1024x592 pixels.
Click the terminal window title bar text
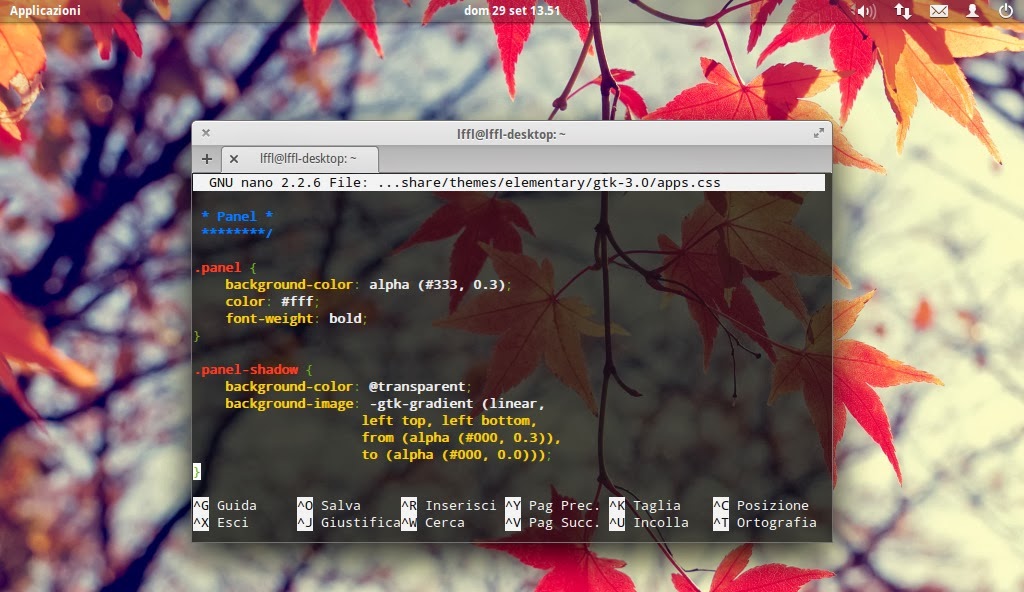coord(511,134)
